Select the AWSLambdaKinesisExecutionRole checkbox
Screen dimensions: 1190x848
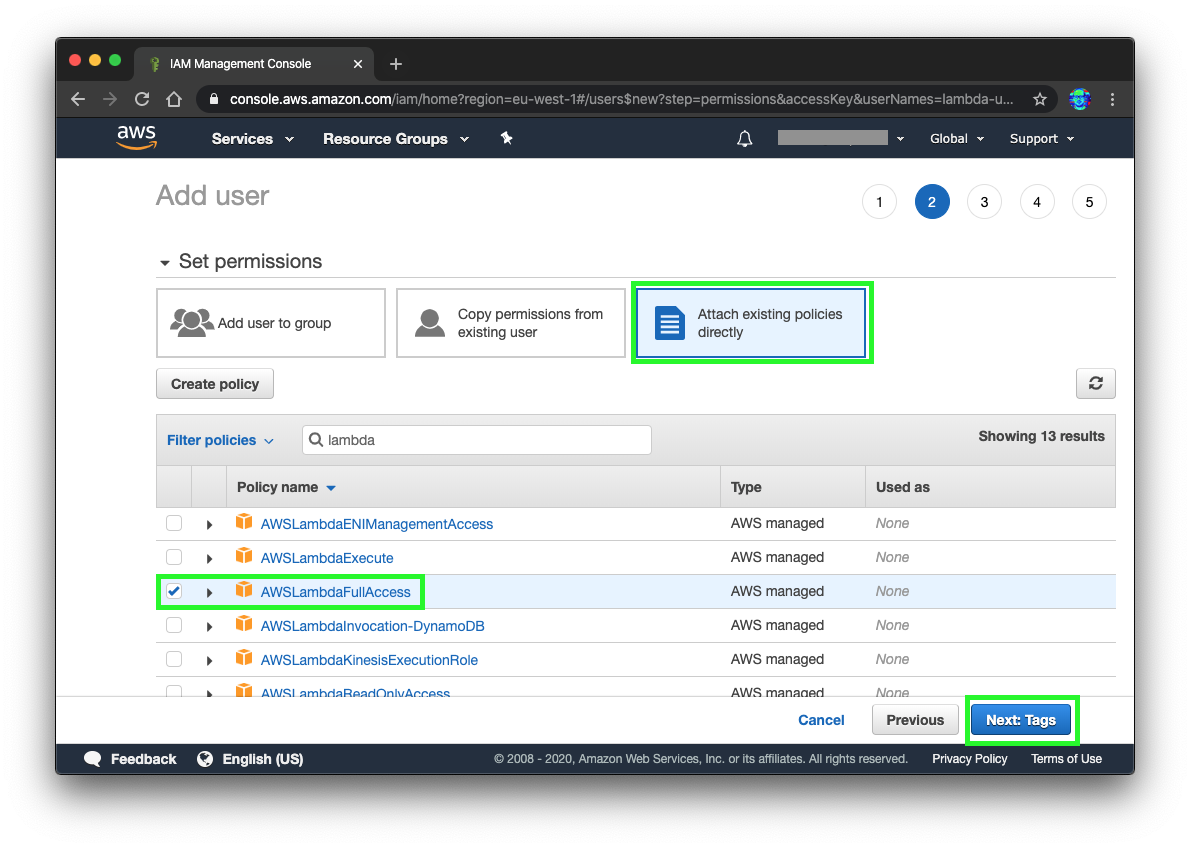point(174,659)
